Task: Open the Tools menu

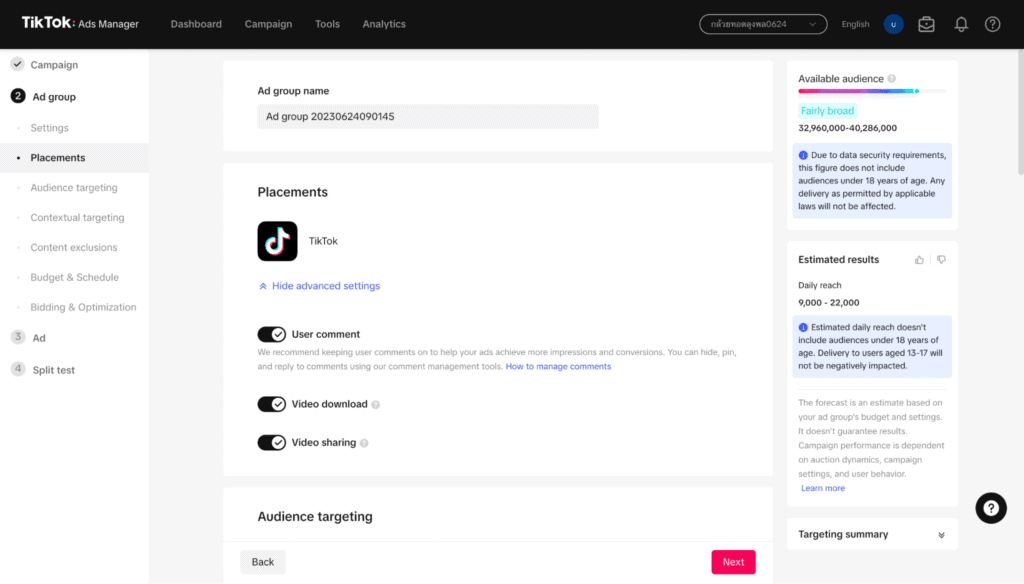Action: click(327, 24)
